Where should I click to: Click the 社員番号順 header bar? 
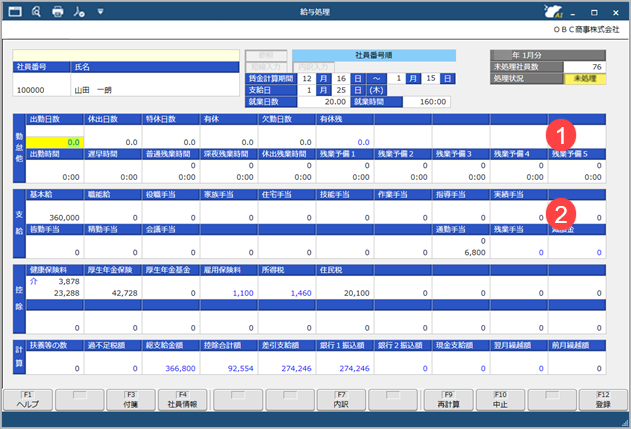(x=374, y=55)
